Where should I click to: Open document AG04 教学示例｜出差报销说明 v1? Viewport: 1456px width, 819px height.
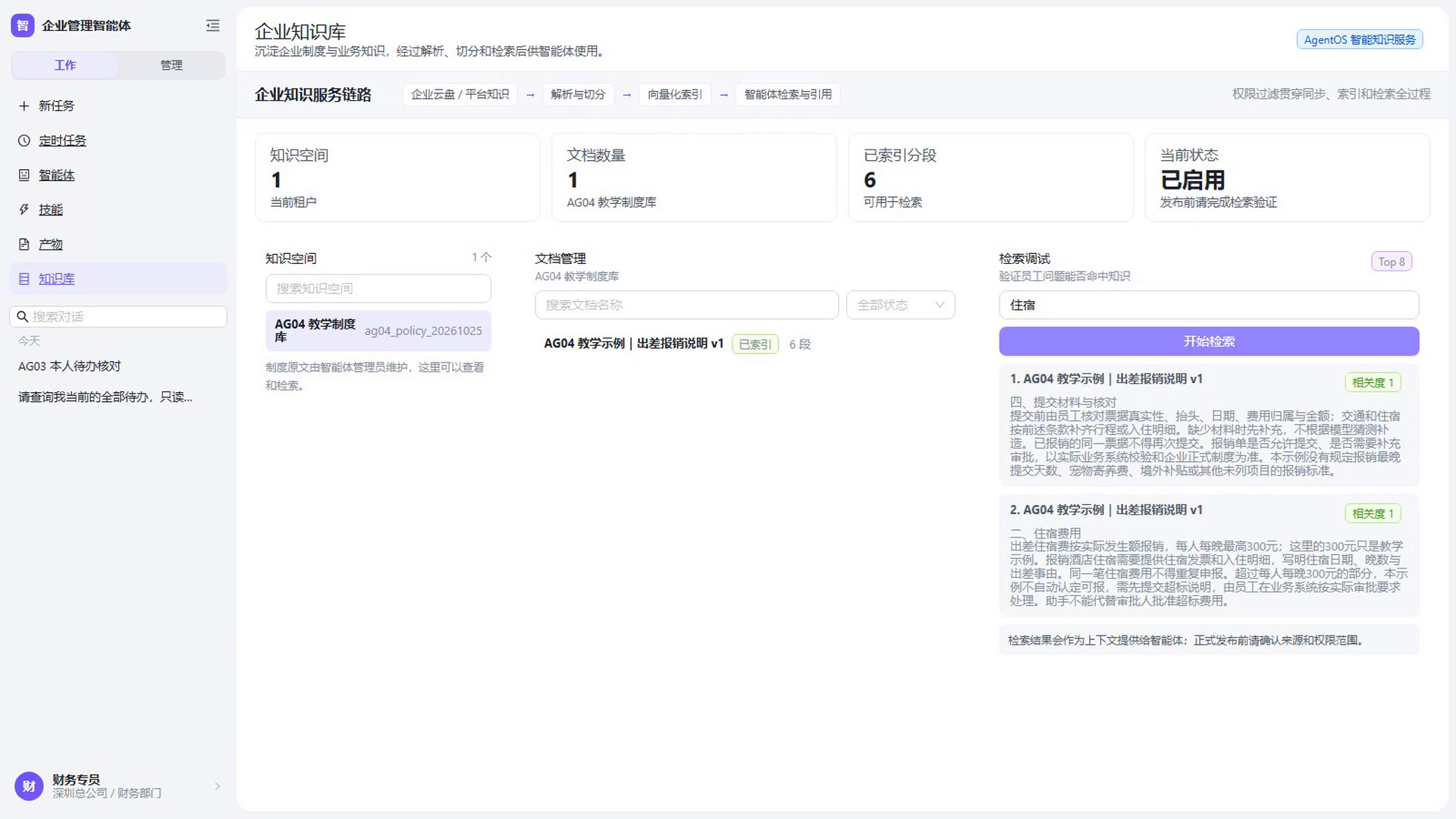(634, 344)
